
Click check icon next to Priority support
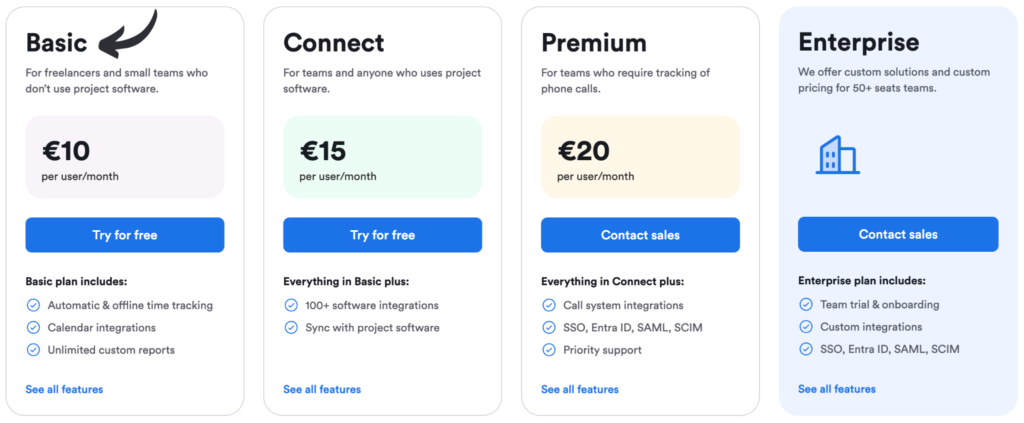[549, 350]
